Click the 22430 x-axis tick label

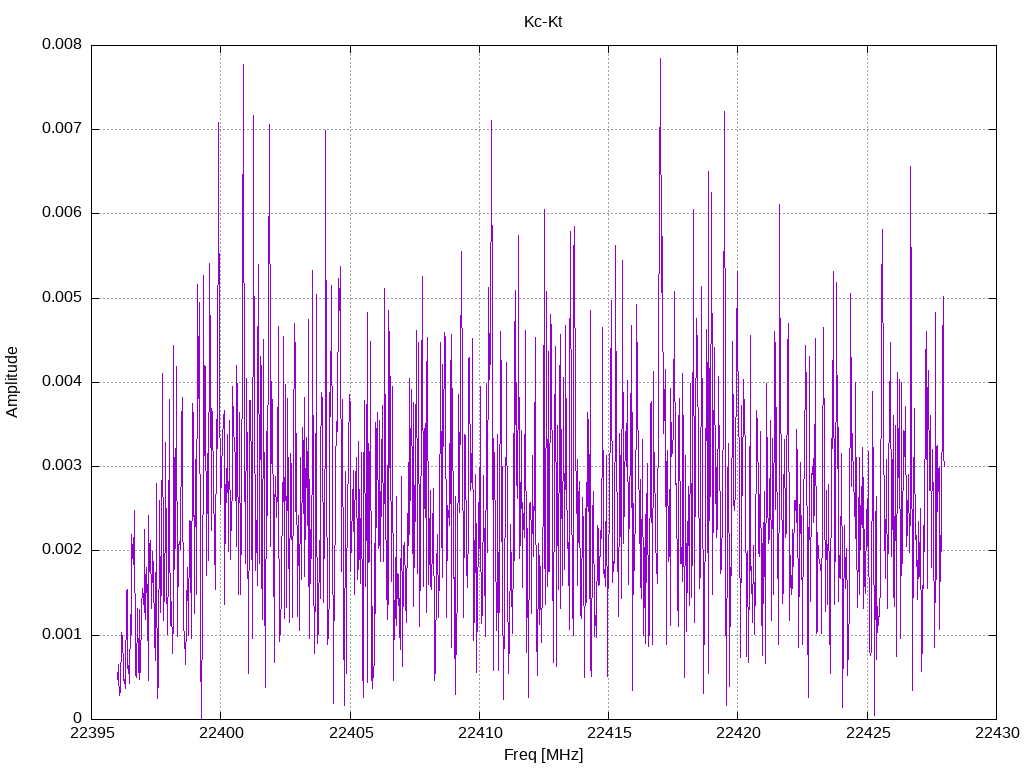click(x=997, y=733)
